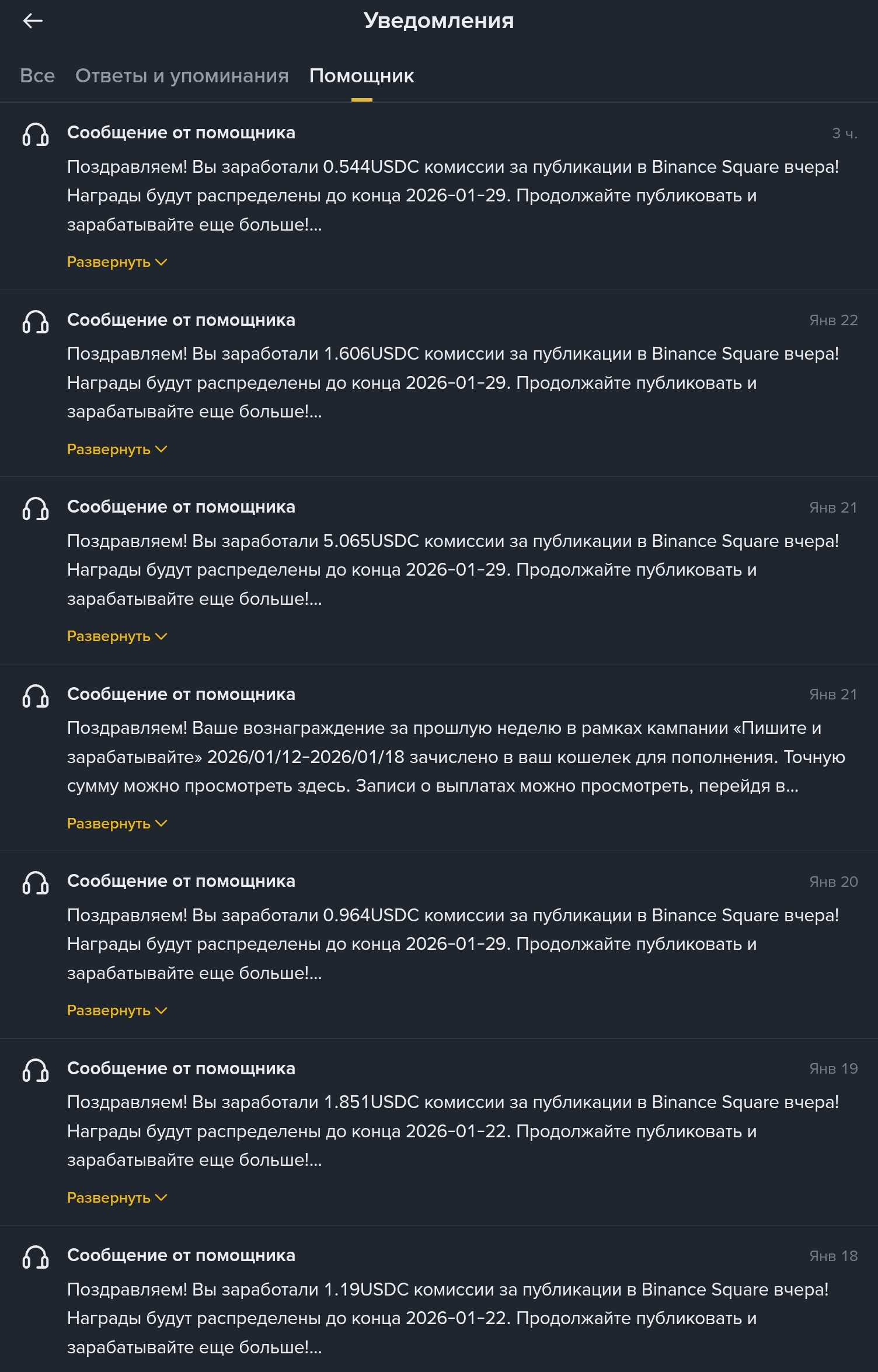Tap the Уведомления page title
Image resolution: width=878 pixels, height=1372 pixels.
438,21
